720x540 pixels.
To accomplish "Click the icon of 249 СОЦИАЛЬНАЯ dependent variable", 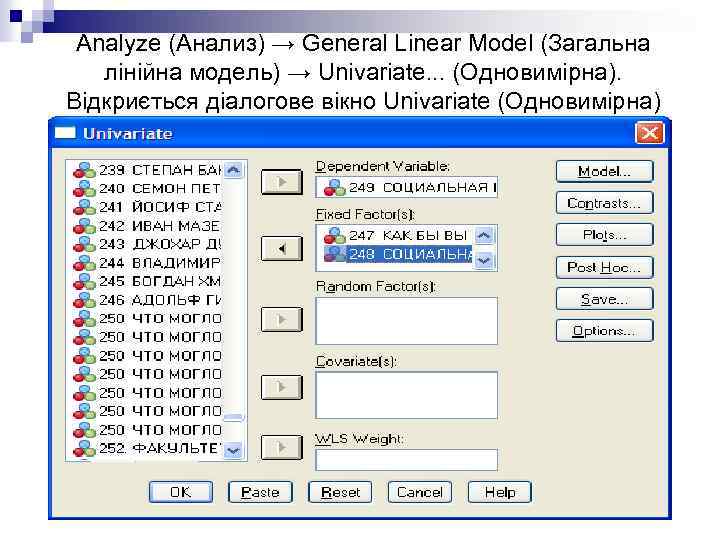I will click(334, 187).
